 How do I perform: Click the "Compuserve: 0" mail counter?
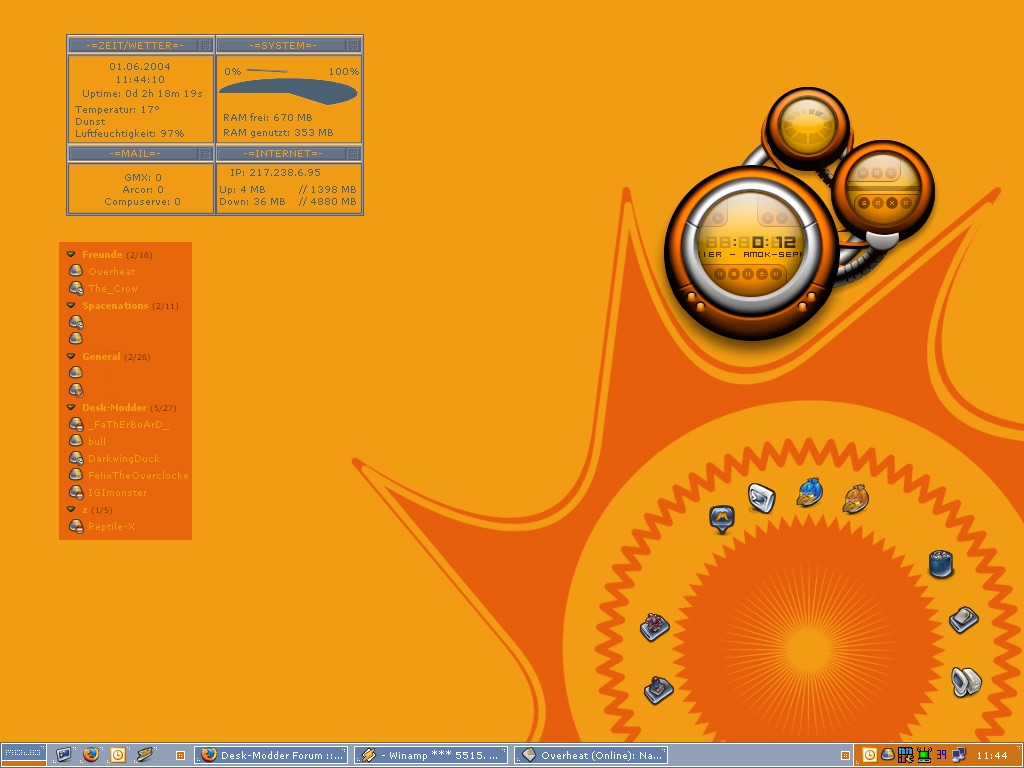pos(142,202)
